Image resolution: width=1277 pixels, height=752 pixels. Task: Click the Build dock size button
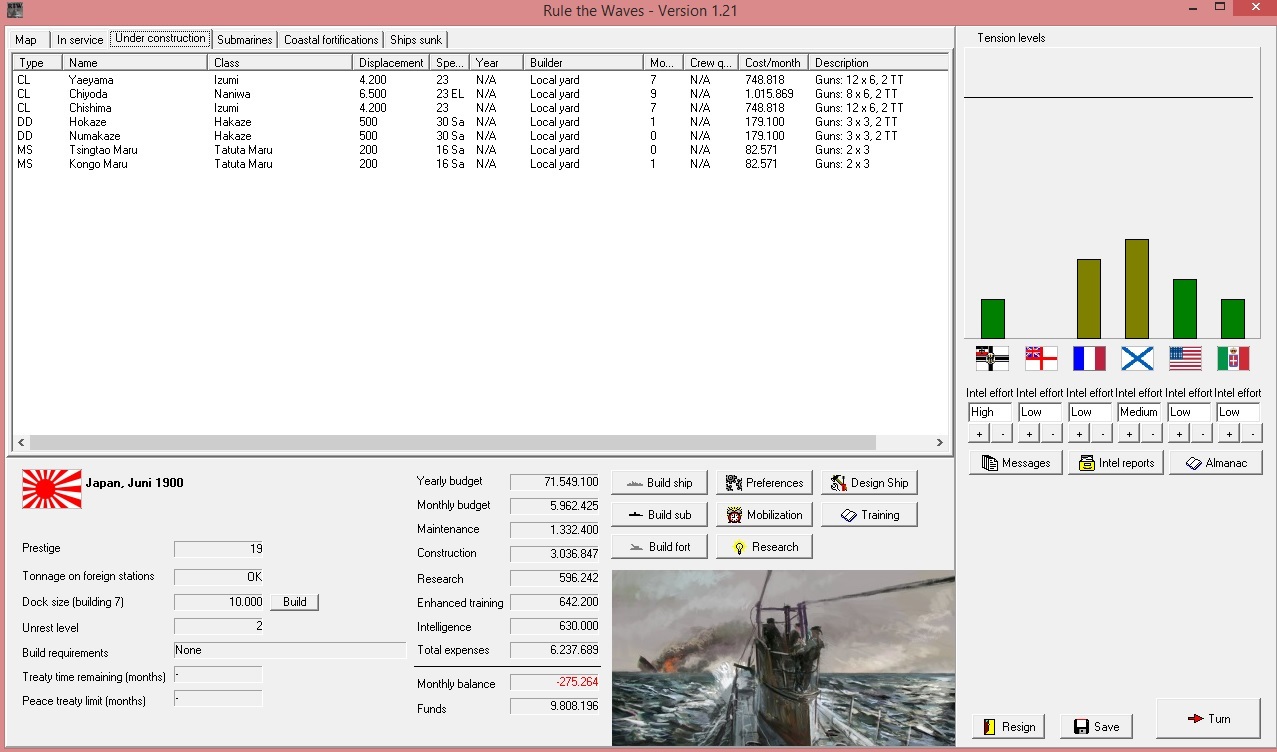[294, 602]
